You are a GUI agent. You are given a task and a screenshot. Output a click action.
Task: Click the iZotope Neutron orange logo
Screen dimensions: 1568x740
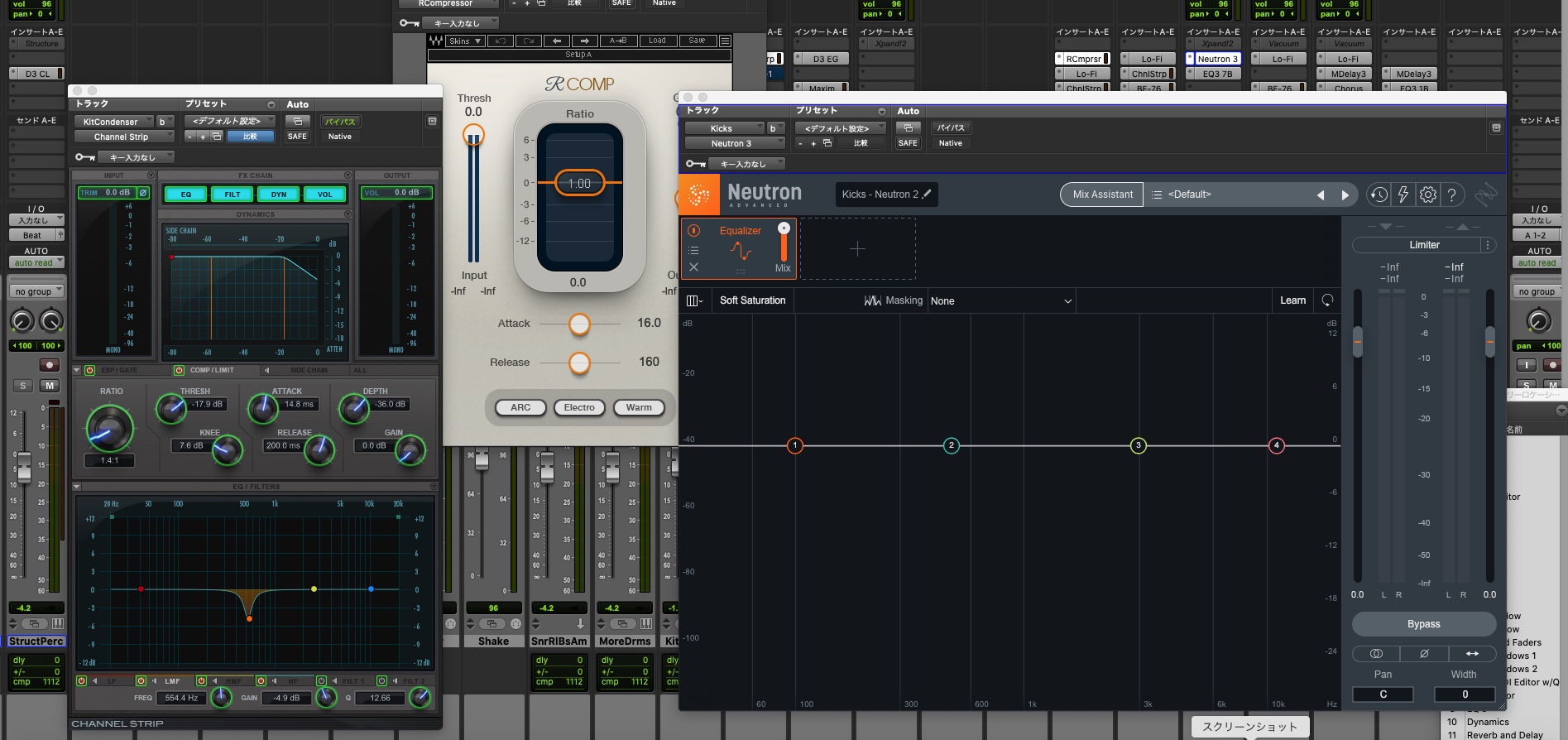click(x=699, y=195)
